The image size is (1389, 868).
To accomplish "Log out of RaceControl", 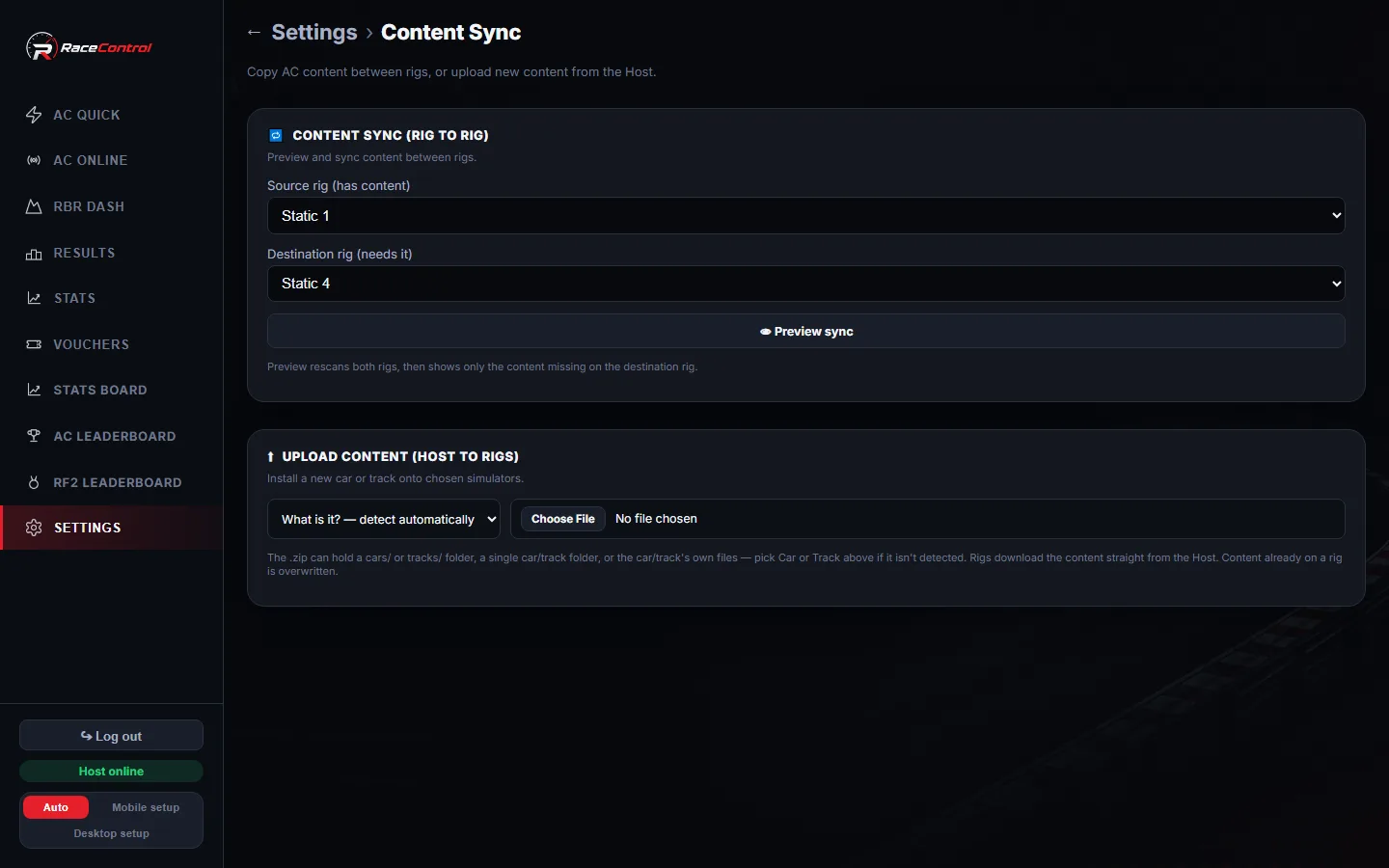I will coord(111,736).
